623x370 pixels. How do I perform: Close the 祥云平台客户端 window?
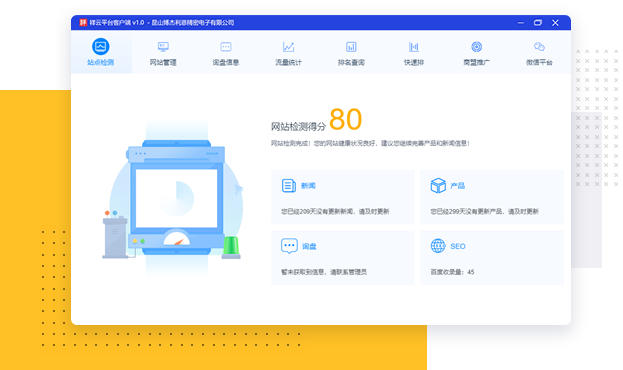pos(555,23)
